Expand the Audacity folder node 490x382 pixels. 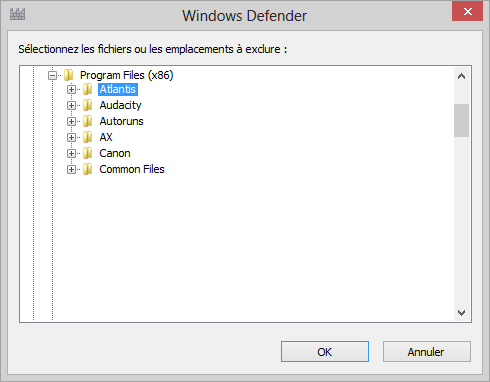71,105
